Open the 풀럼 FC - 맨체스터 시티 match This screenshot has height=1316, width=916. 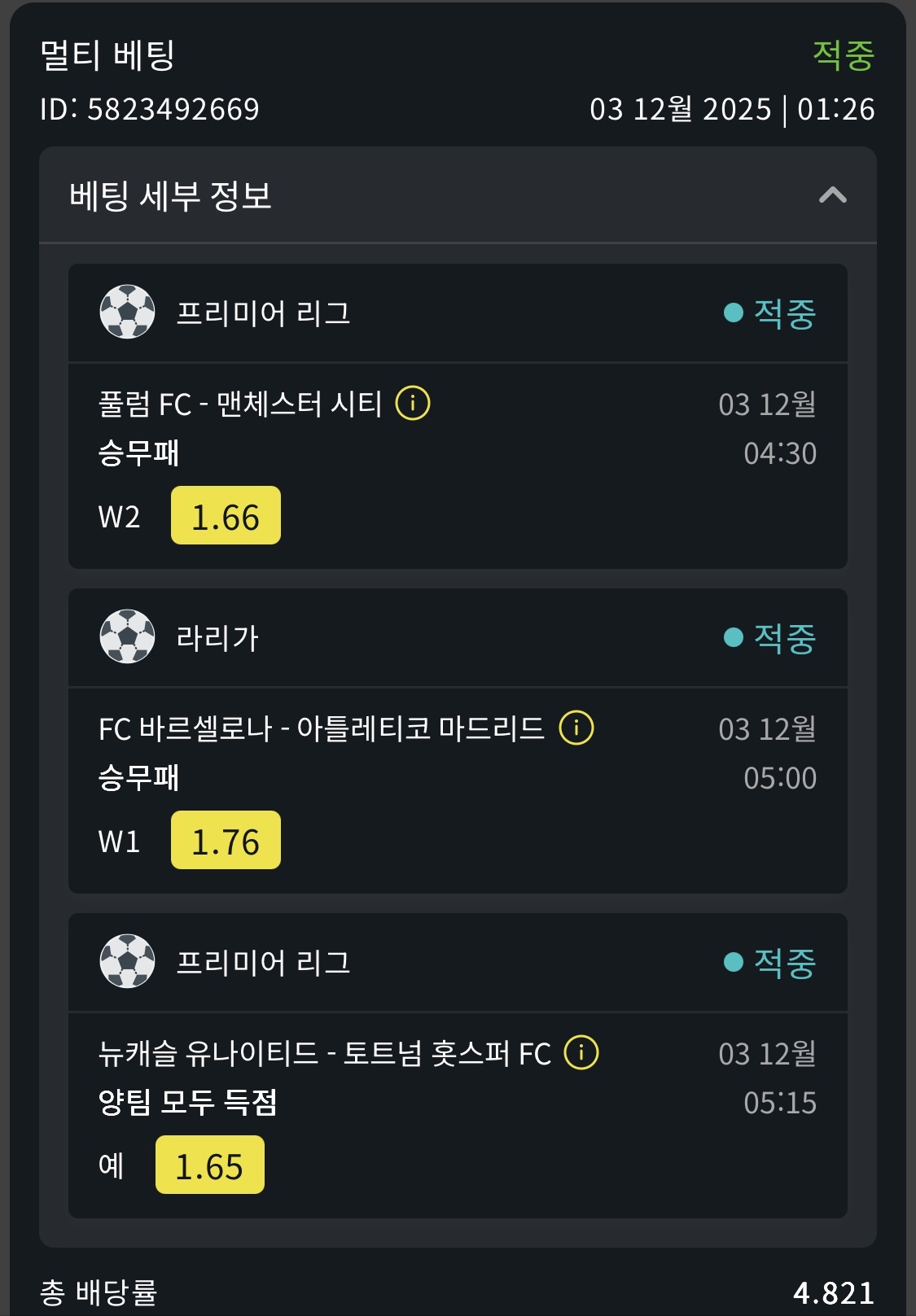pos(240,404)
